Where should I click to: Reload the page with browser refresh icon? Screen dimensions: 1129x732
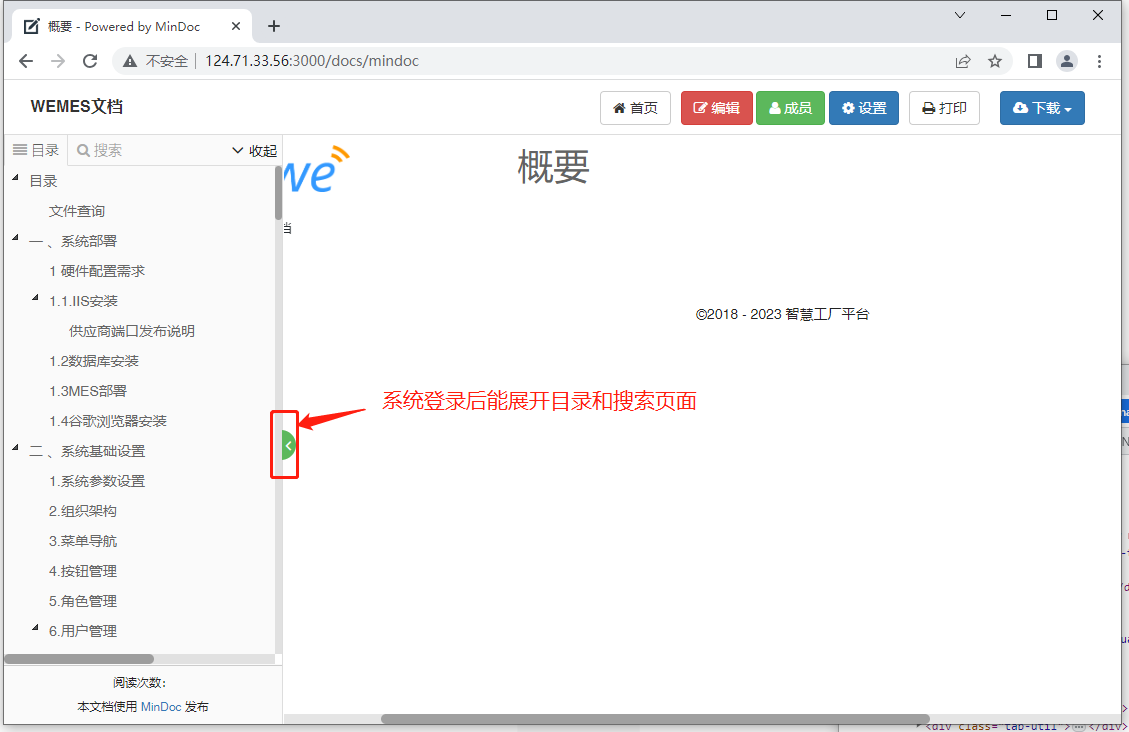click(90, 61)
